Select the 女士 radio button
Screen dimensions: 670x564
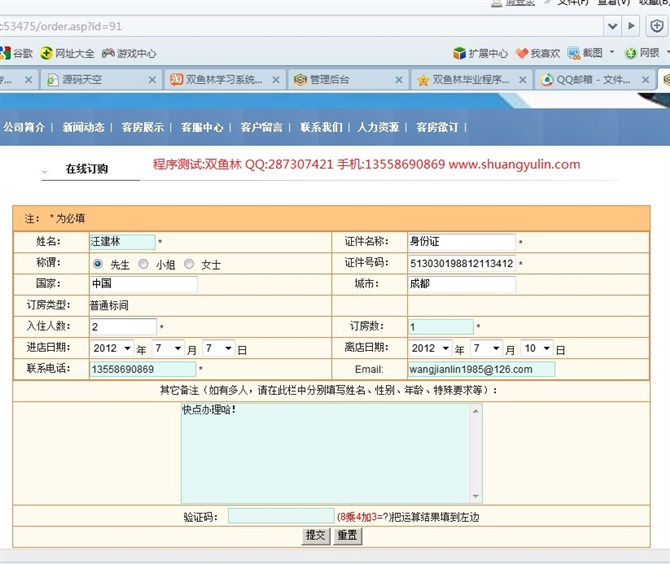coord(189,264)
